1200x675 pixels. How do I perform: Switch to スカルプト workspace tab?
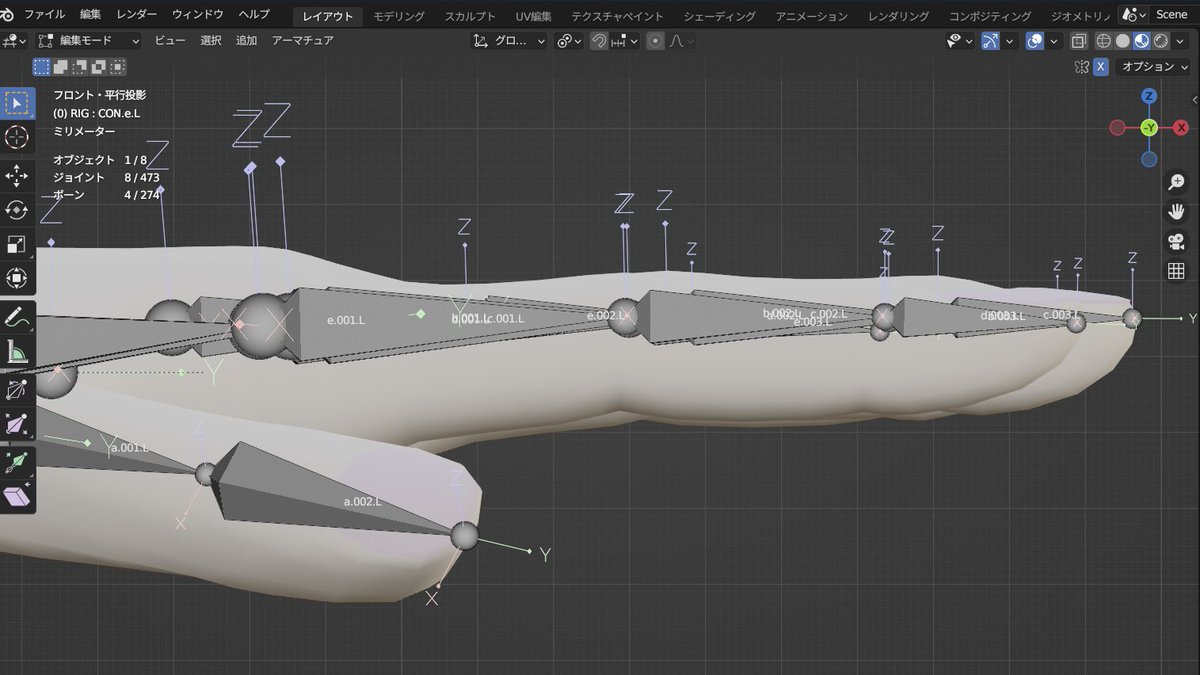470,16
